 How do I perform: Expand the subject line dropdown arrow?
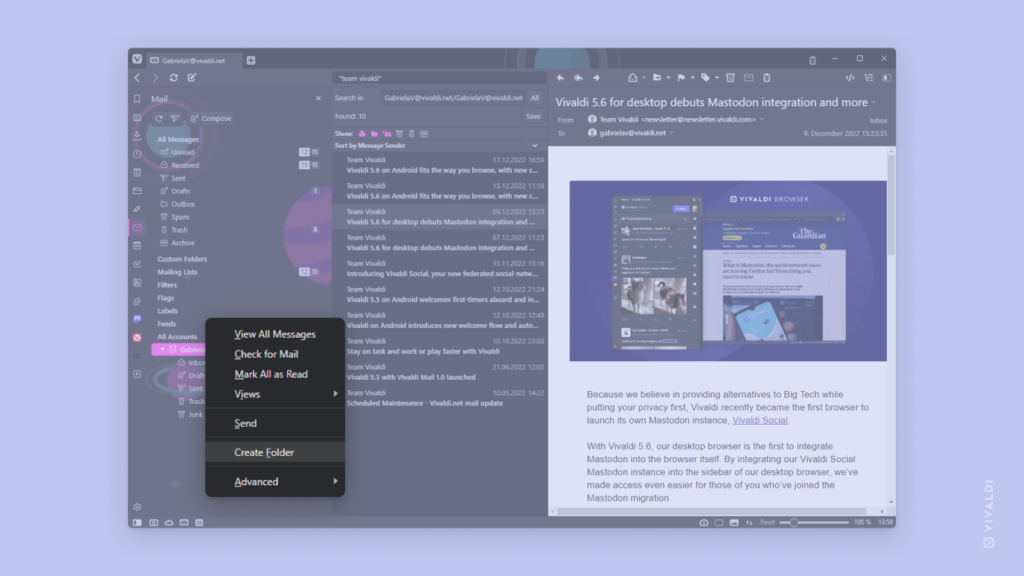pyautogui.click(x=874, y=103)
